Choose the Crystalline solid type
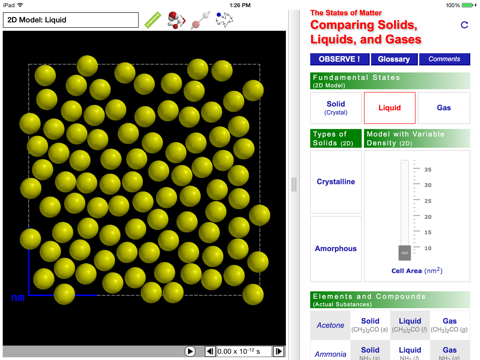 [x=336, y=182]
